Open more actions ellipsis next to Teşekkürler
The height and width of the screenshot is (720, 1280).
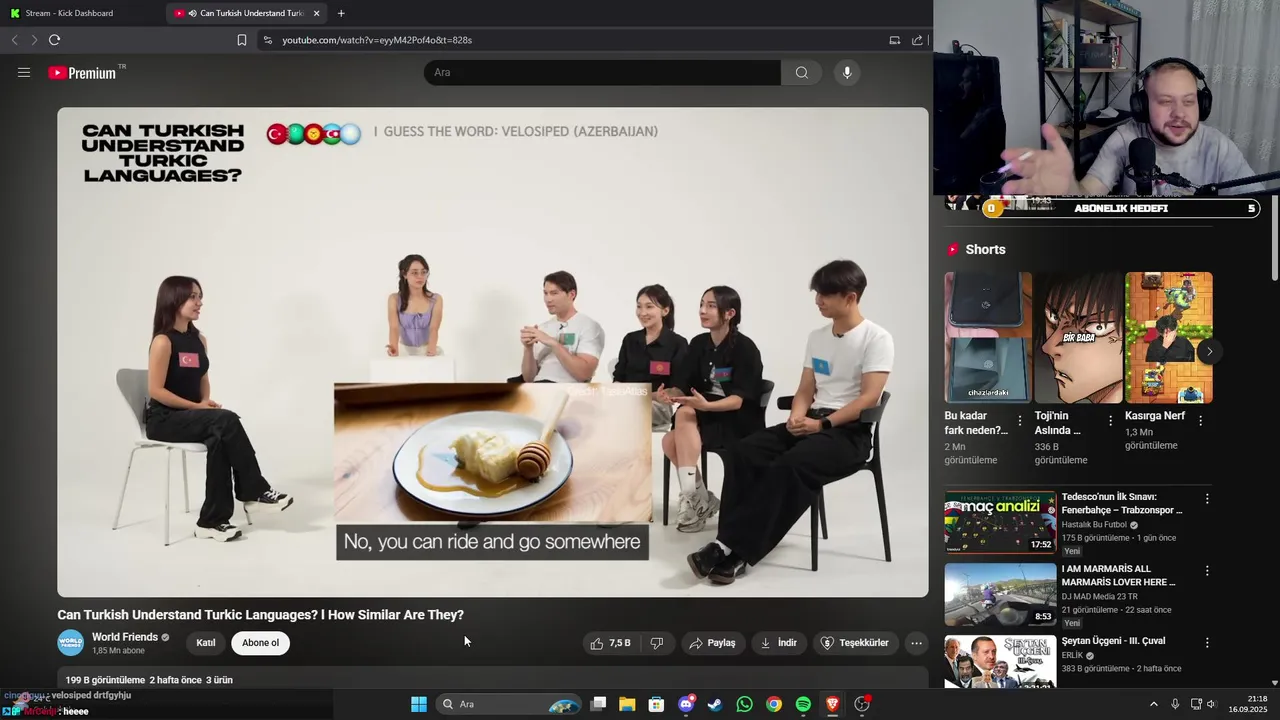click(916, 643)
